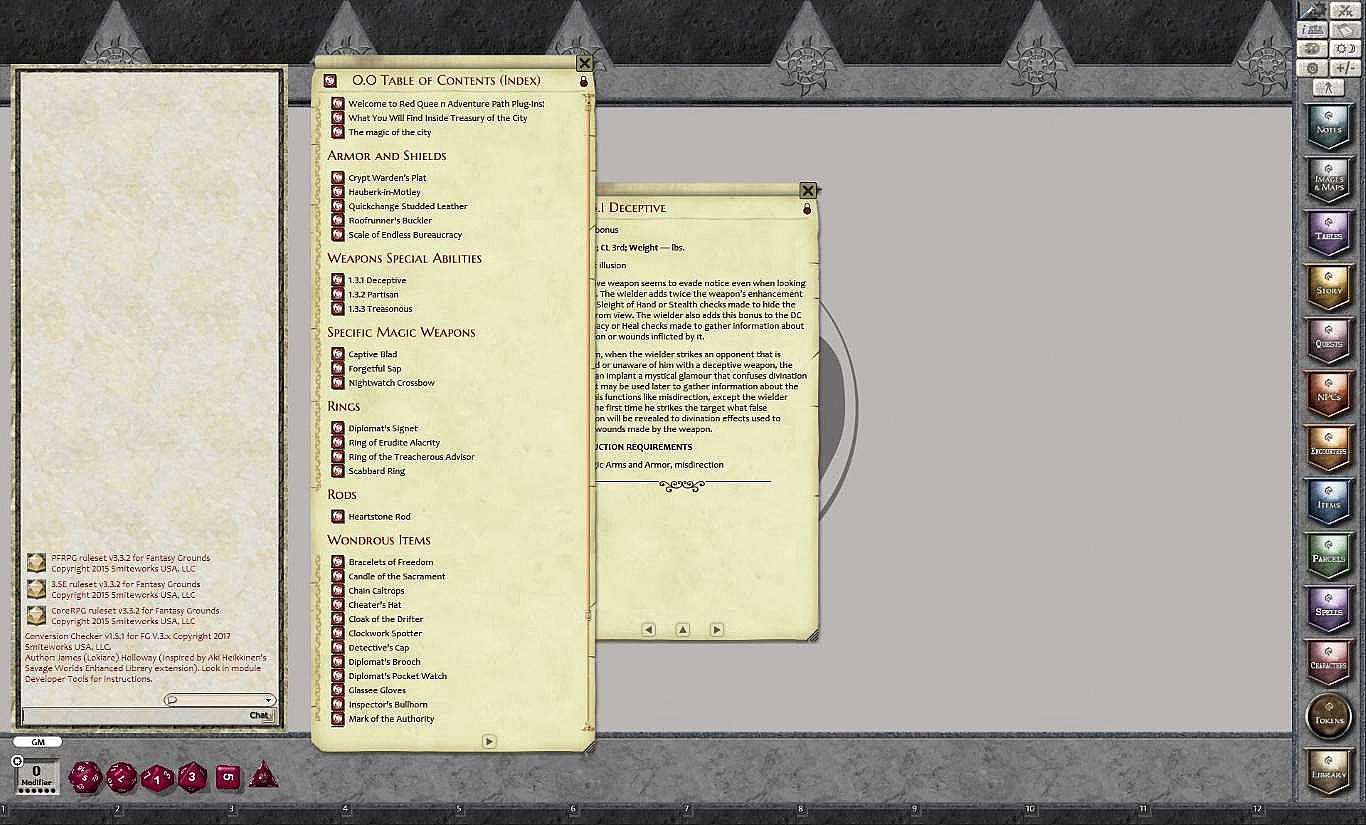This screenshot has height=825, width=1366.
Task: Open the Story sidebar button
Action: click(1329, 287)
